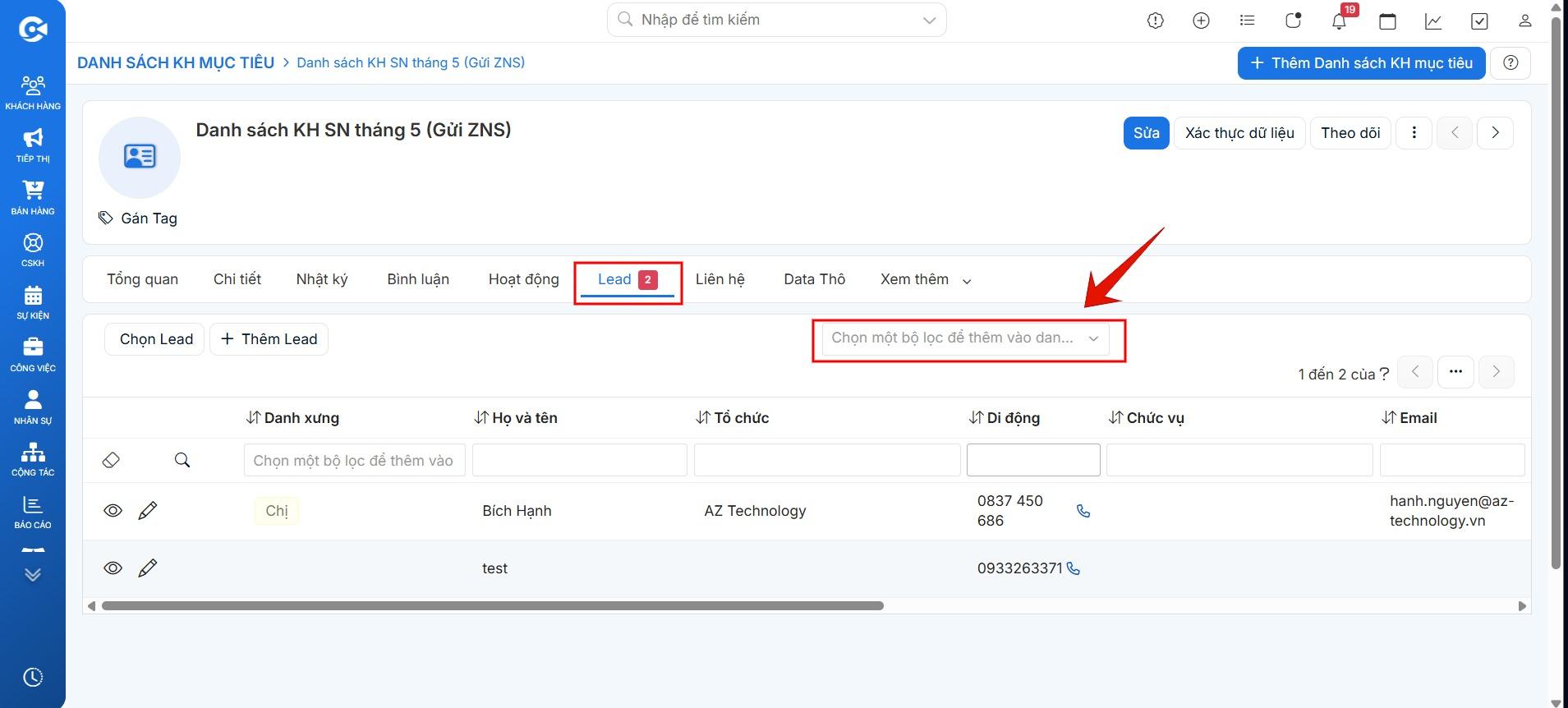The height and width of the screenshot is (708, 1568).
Task: Open the Nhân sự module
Action: click(33, 407)
